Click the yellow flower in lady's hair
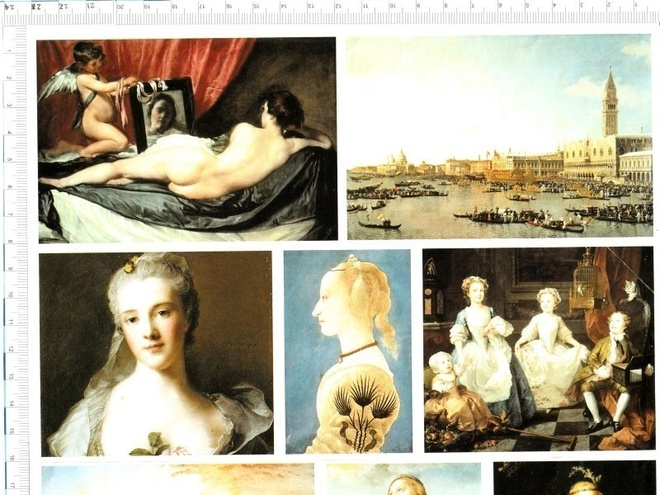This screenshot has height=495, width=660. click(x=131, y=264)
